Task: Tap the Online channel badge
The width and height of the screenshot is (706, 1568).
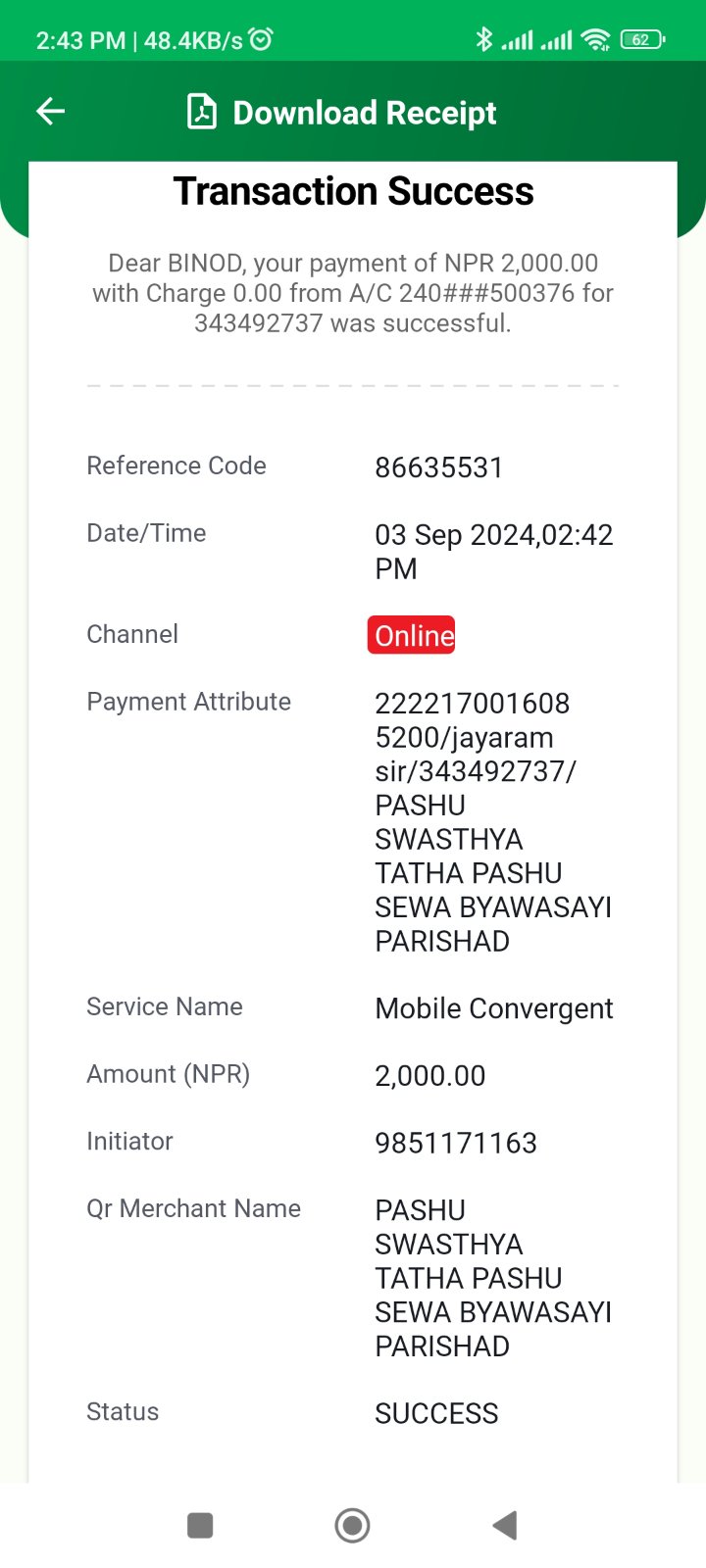Action: click(412, 635)
